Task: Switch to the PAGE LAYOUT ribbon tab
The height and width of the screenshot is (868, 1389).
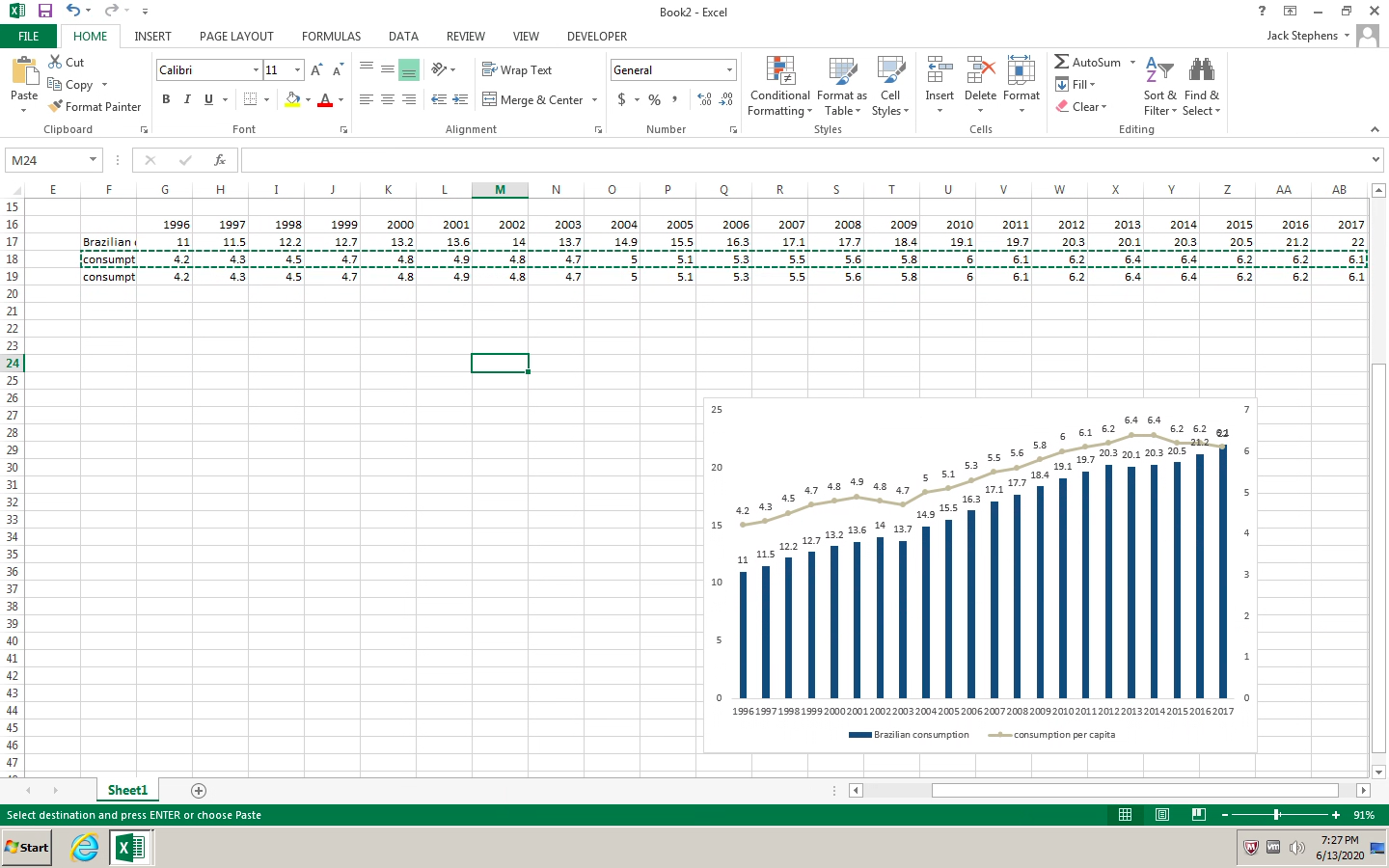Action: click(x=236, y=37)
